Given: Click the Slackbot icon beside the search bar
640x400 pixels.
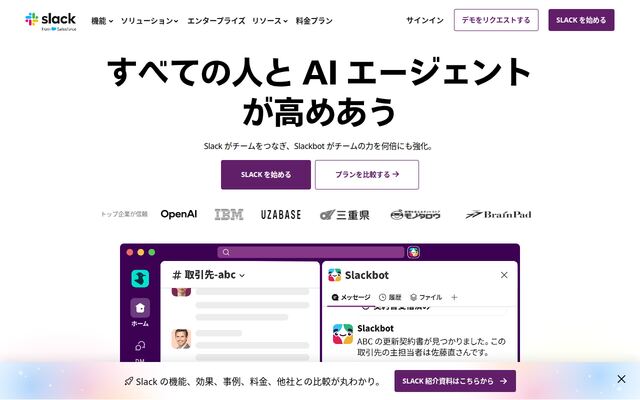Looking at the screenshot, I should pos(413,252).
